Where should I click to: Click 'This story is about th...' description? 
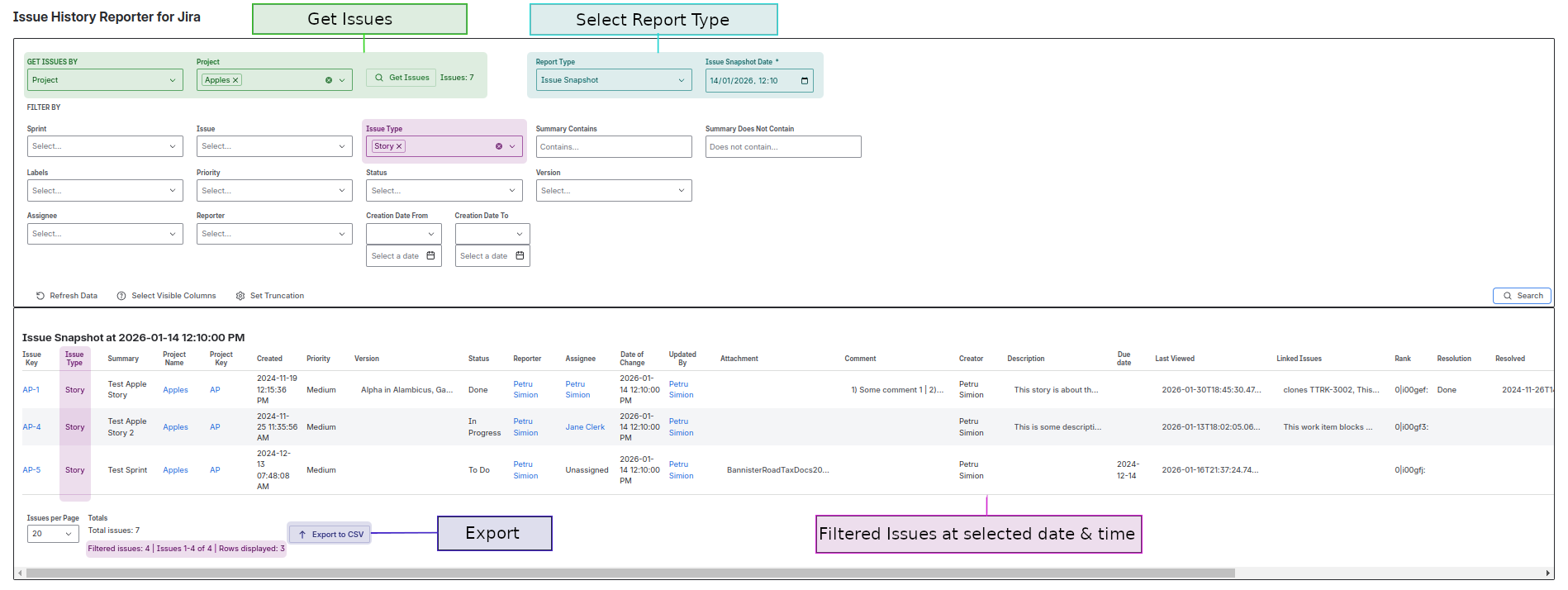click(1056, 390)
